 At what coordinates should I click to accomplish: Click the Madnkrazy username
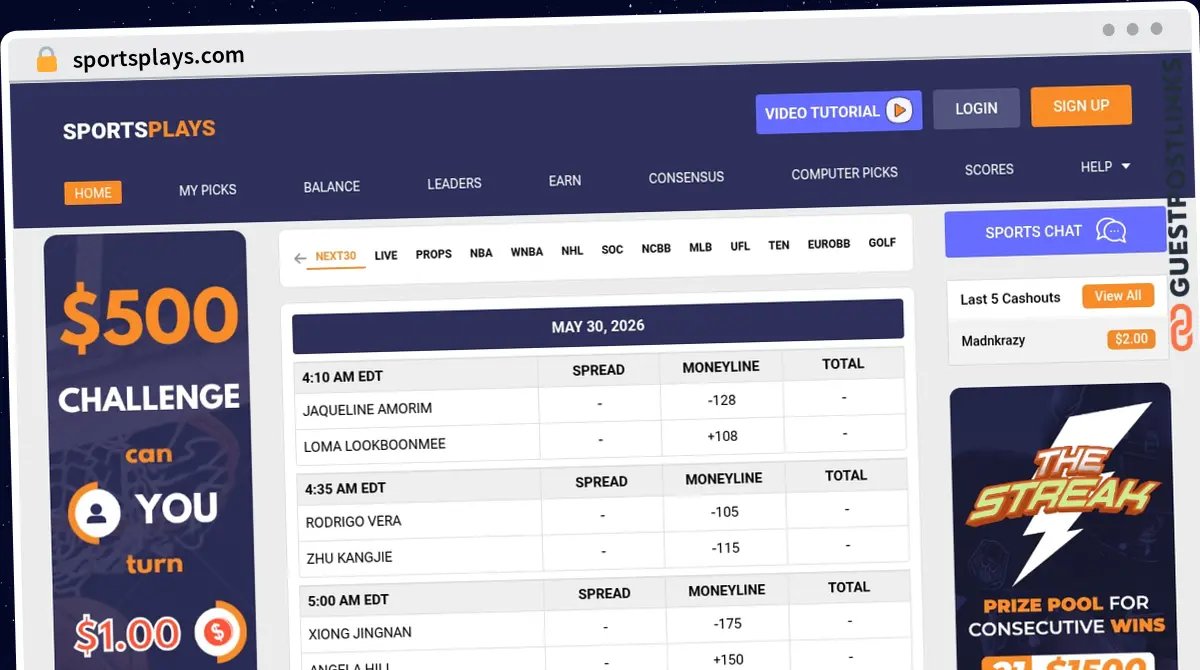[993, 341]
